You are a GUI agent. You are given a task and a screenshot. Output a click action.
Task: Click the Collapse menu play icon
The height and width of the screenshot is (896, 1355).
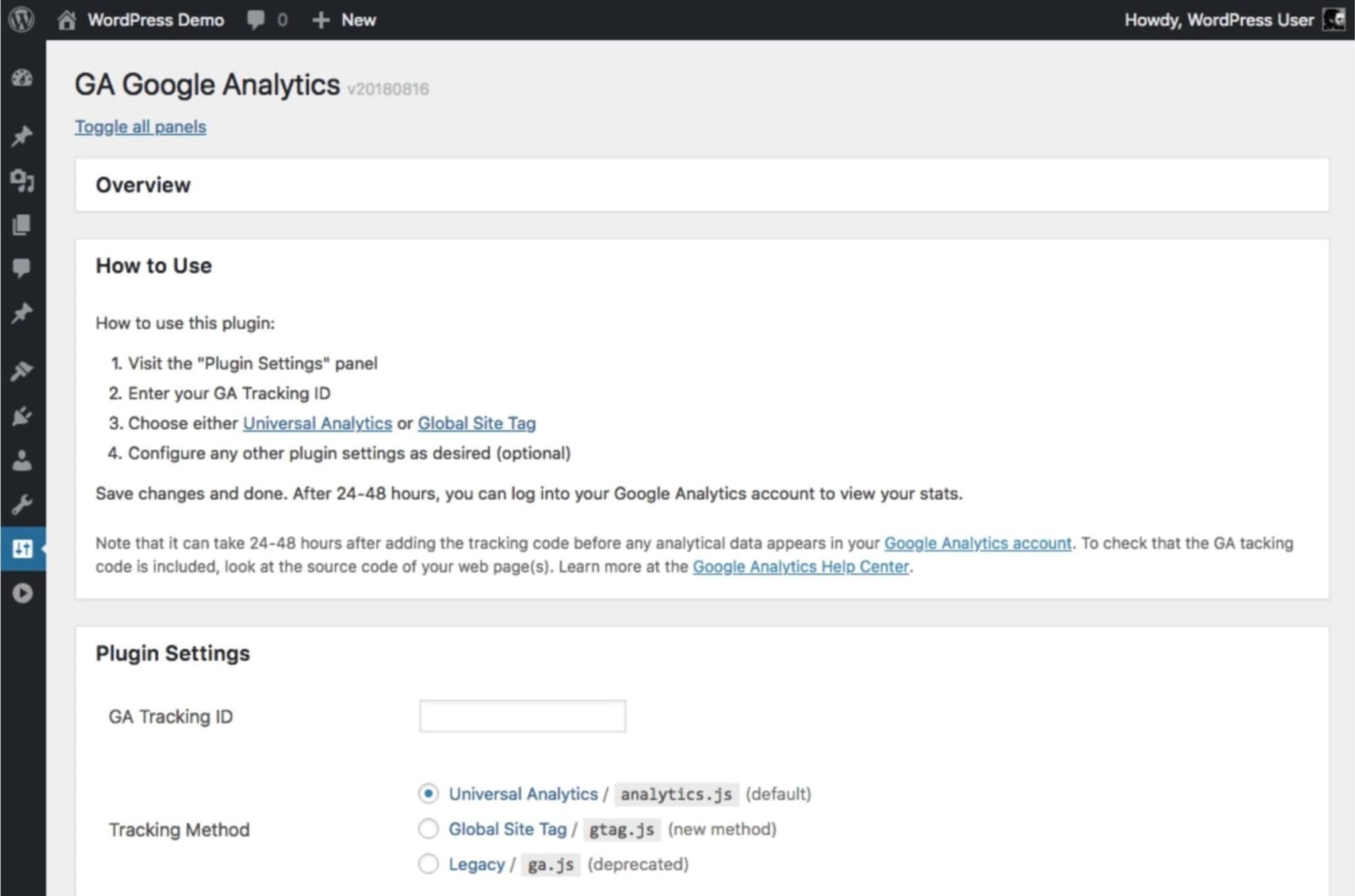click(x=22, y=593)
